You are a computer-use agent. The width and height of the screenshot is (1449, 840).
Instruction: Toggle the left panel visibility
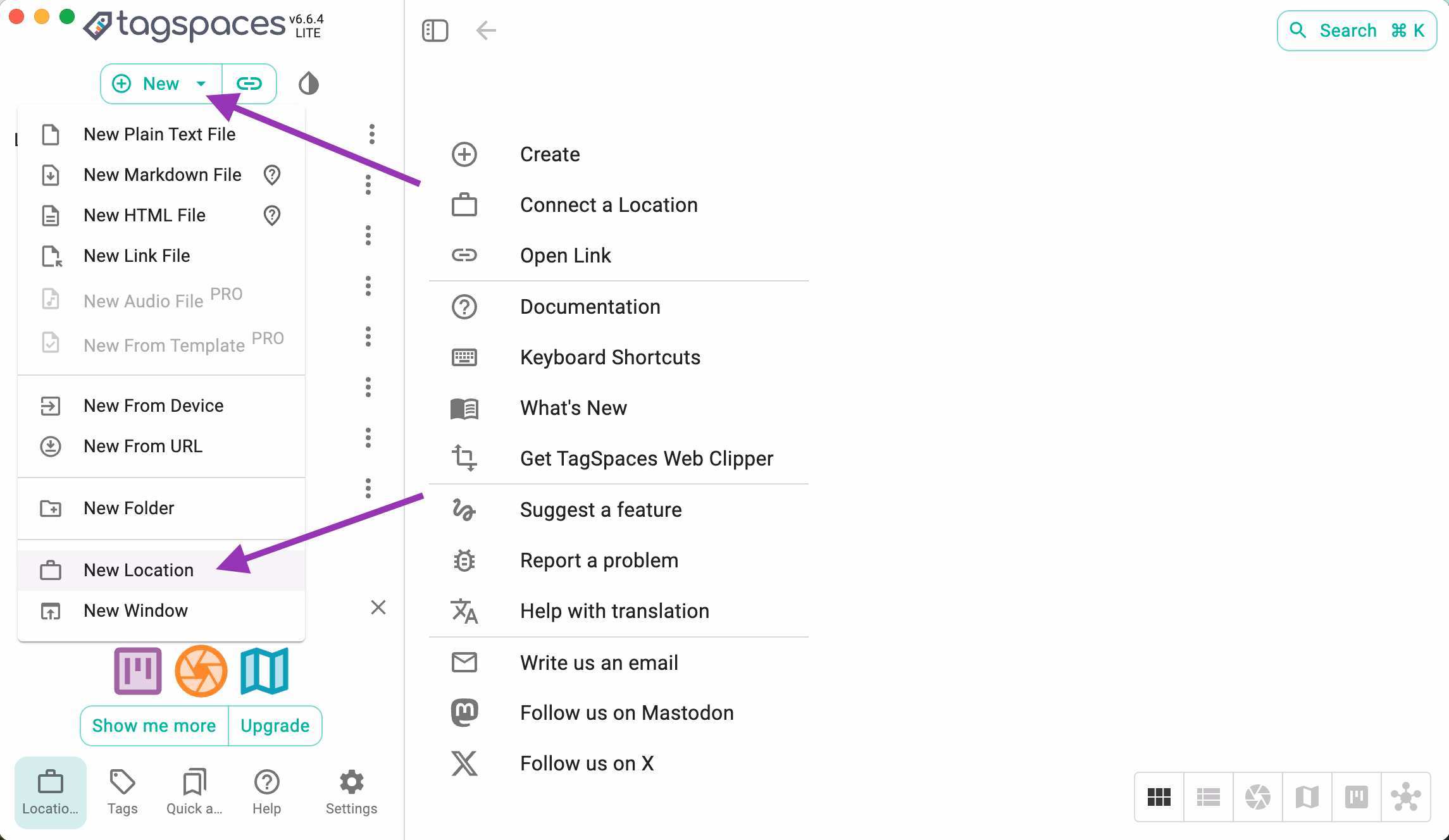coord(435,30)
